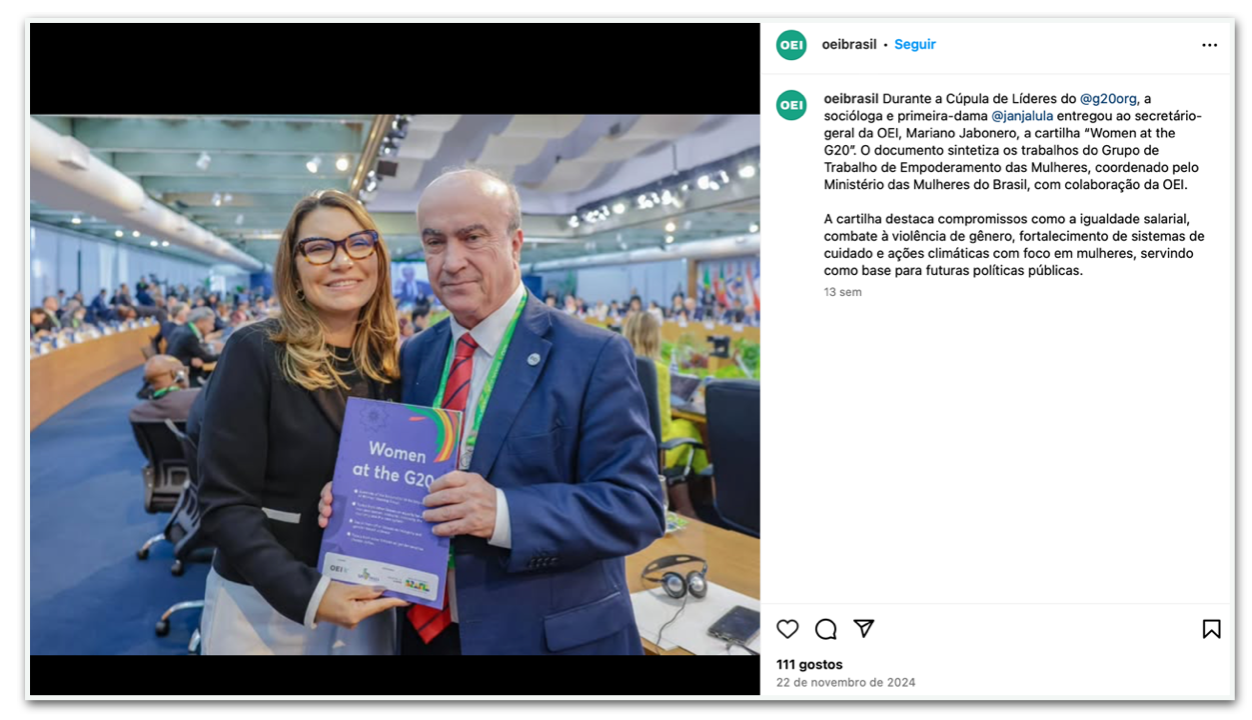1252x720 pixels.
Task: Open the oeibrasil username in the header
Action: pos(849,45)
